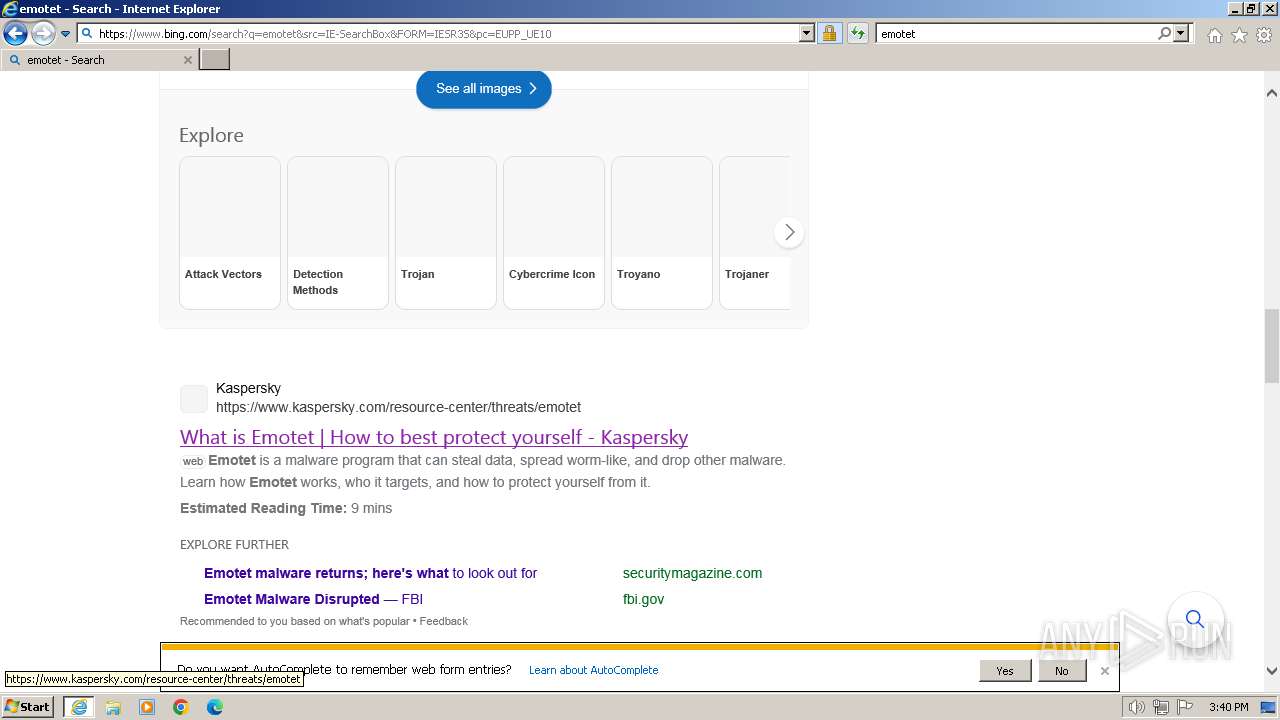Open the Cybercrime Icon explore card
Viewport: 1280px width, 720px height.
[x=554, y=232]
